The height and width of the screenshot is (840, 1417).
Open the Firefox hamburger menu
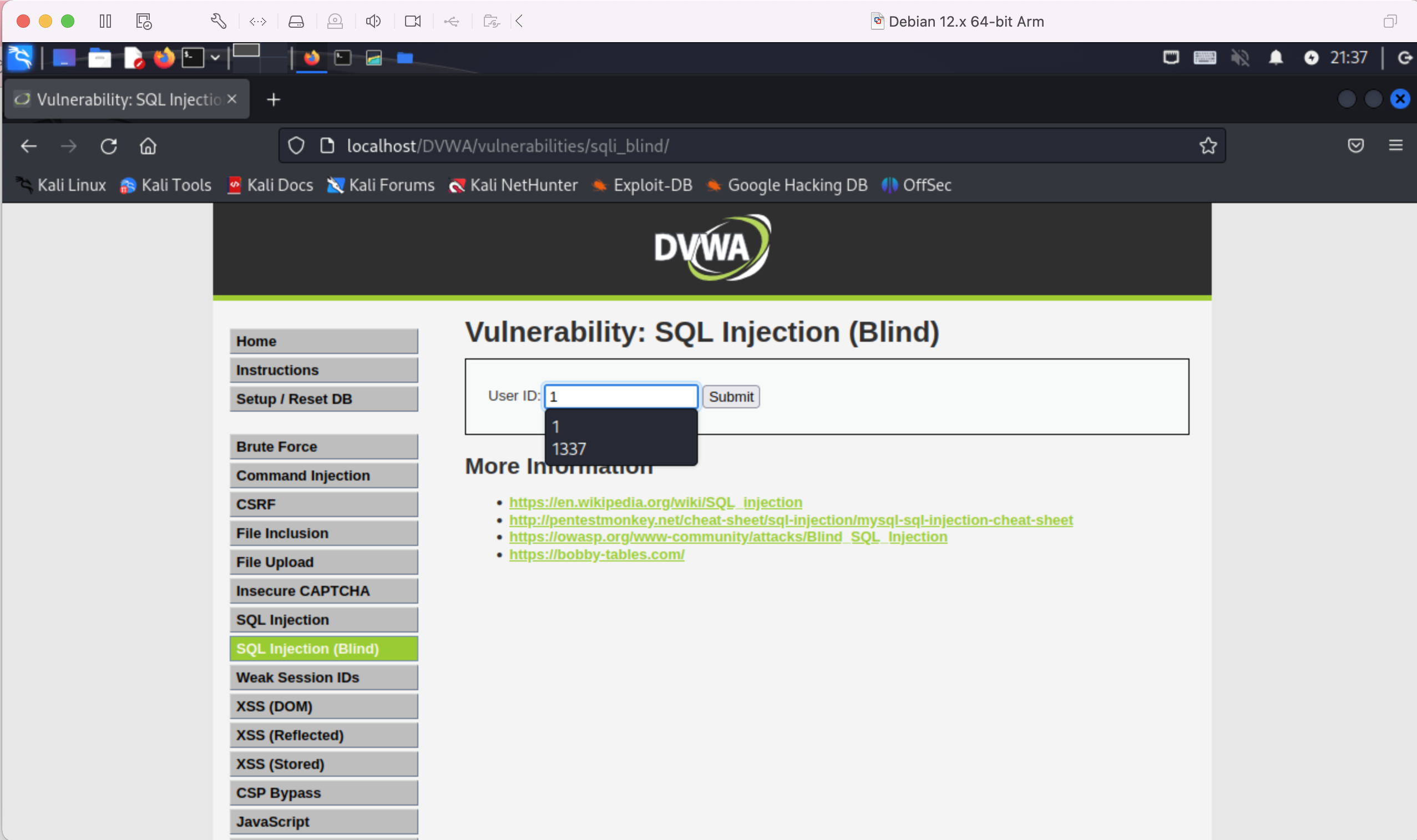[x=1396, y=146]
